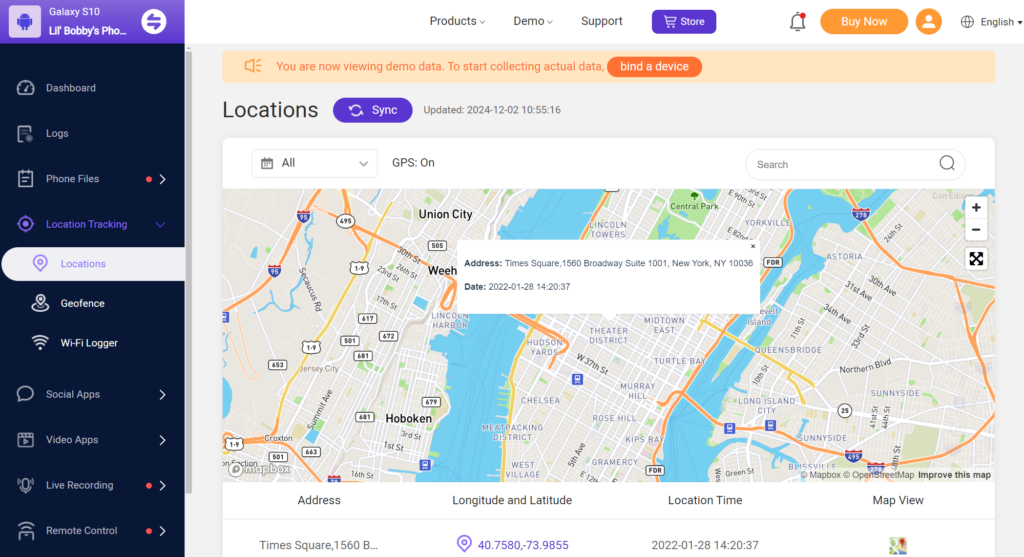Viewport: 1024px width, 557px height.
Task: Open the user account avatar
Action: (x=928, y=22)
